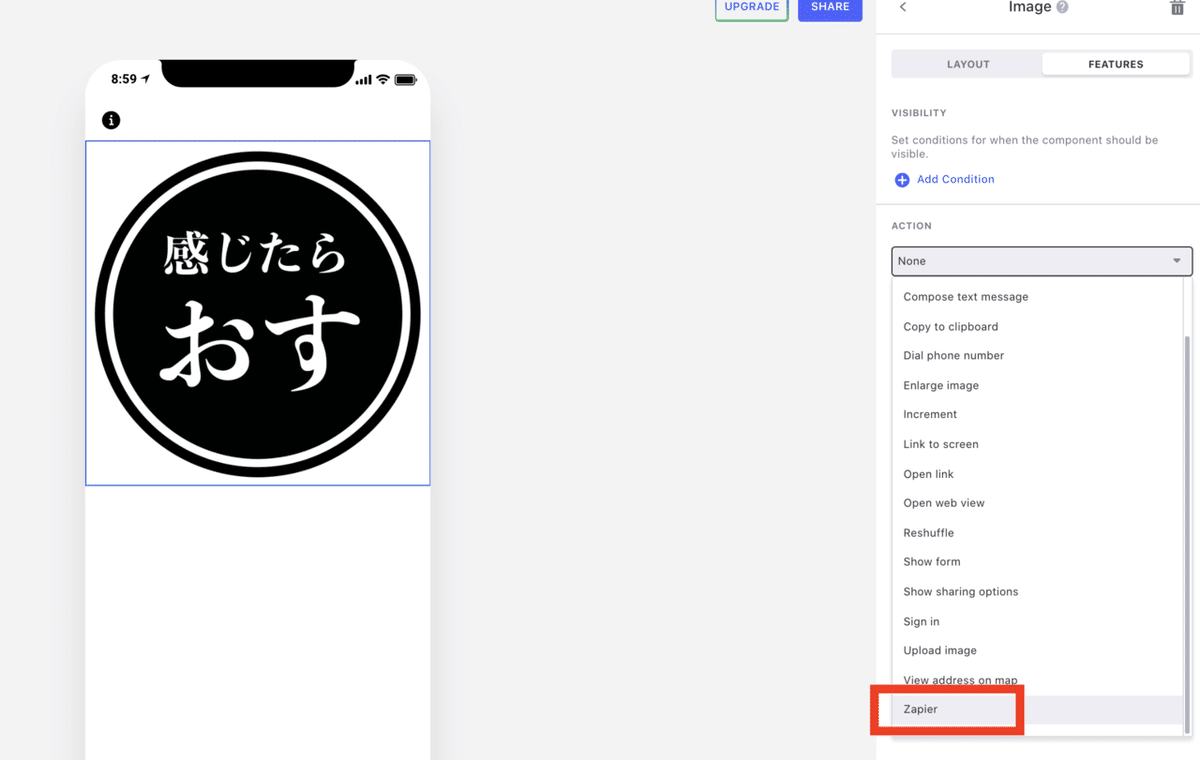Viewport: 1200px width, 760px height.
Task: Click the SHARE button
Action: tap(830, 8)
